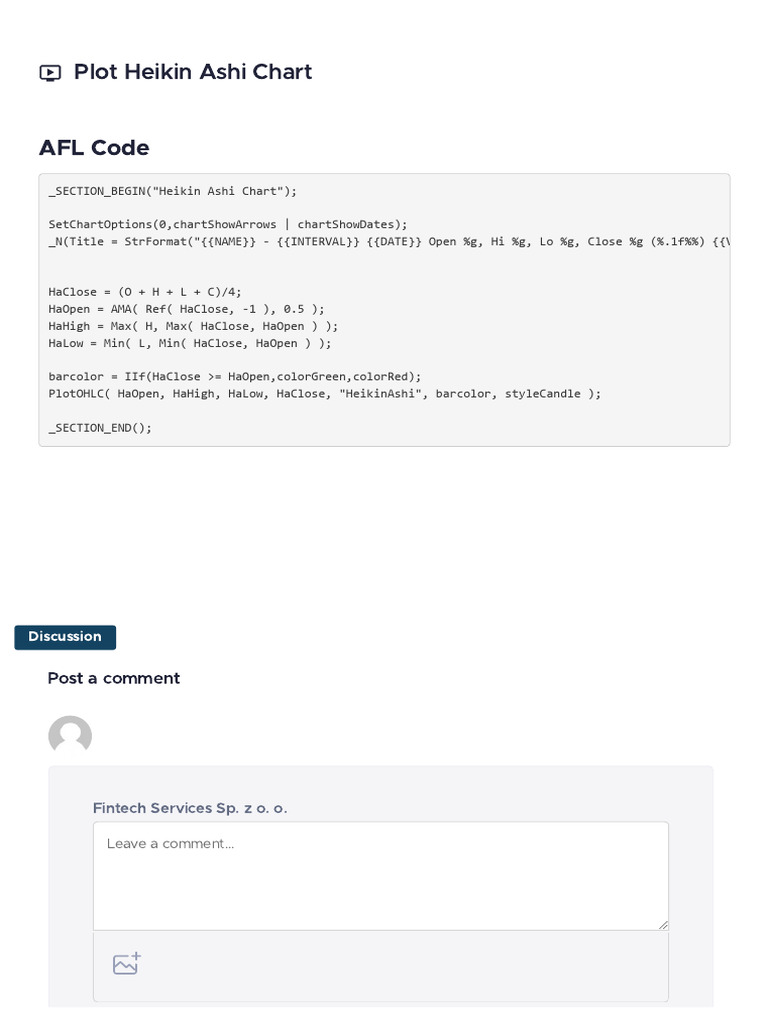The image size is (768, 1024).
Task: Click the 'AFL Code' heading
Action: click(94, 148)
